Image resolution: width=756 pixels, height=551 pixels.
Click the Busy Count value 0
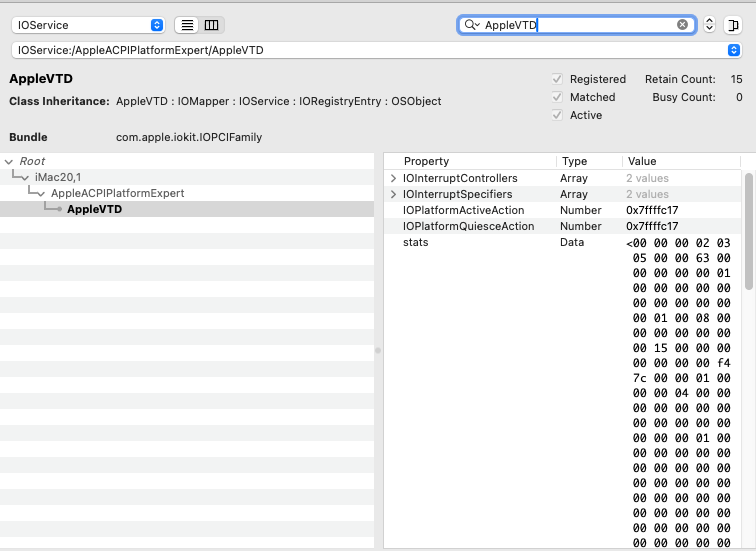(x=739, y=97)
